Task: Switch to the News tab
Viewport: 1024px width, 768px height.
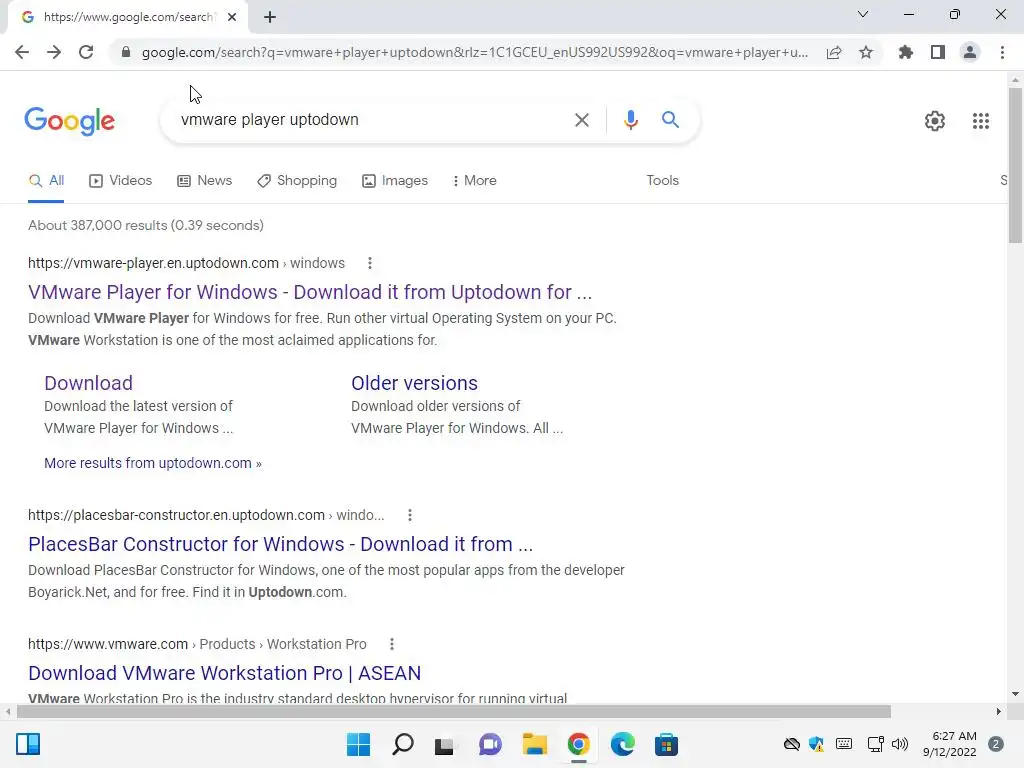Action: 204,181
